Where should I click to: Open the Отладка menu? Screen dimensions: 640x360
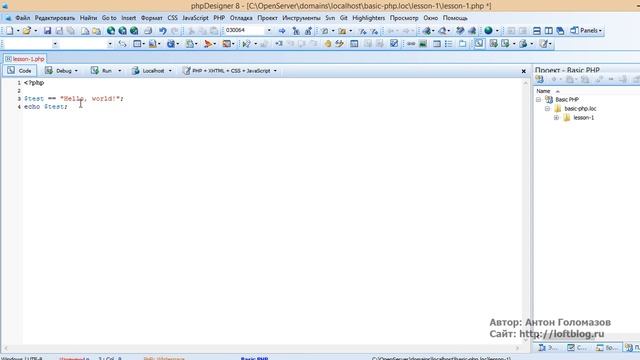pyautogui.click(x=241, y=18)
